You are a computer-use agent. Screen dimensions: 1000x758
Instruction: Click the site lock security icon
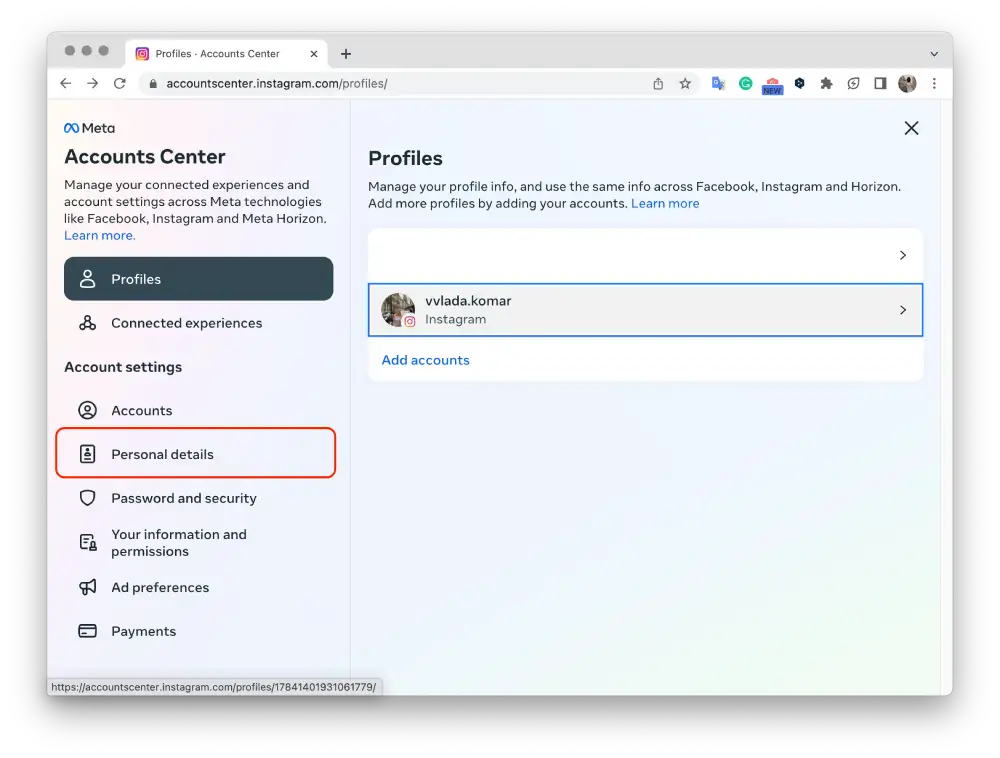click(x=153, y=84)
